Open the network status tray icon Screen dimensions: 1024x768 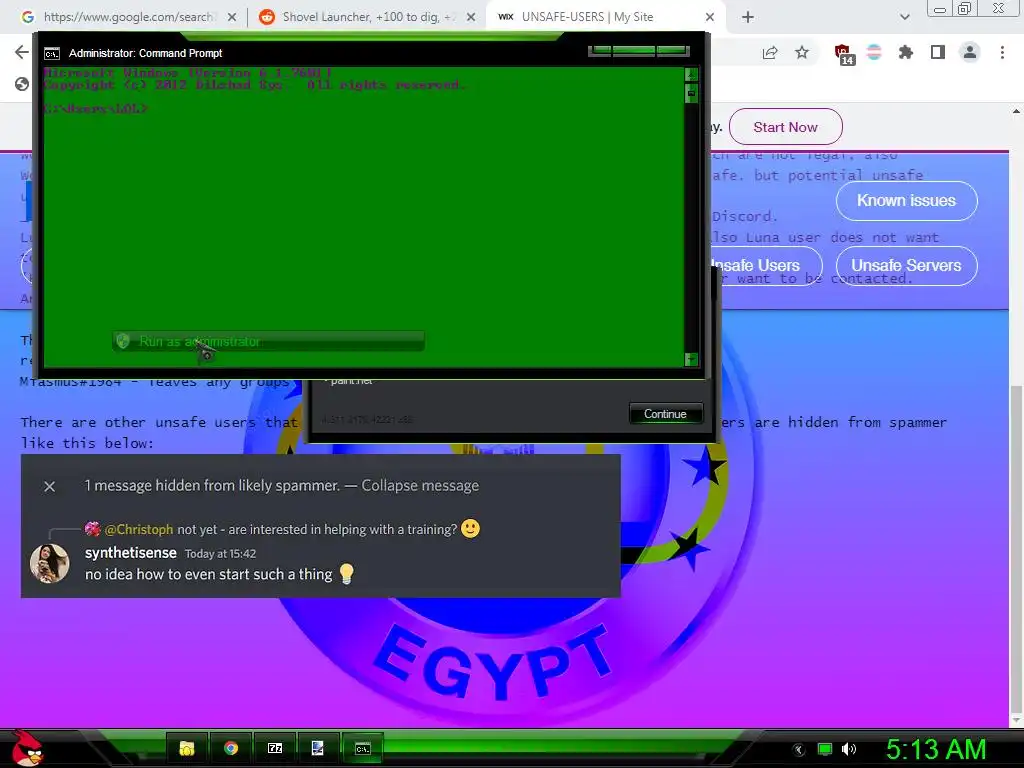[825, 749]
